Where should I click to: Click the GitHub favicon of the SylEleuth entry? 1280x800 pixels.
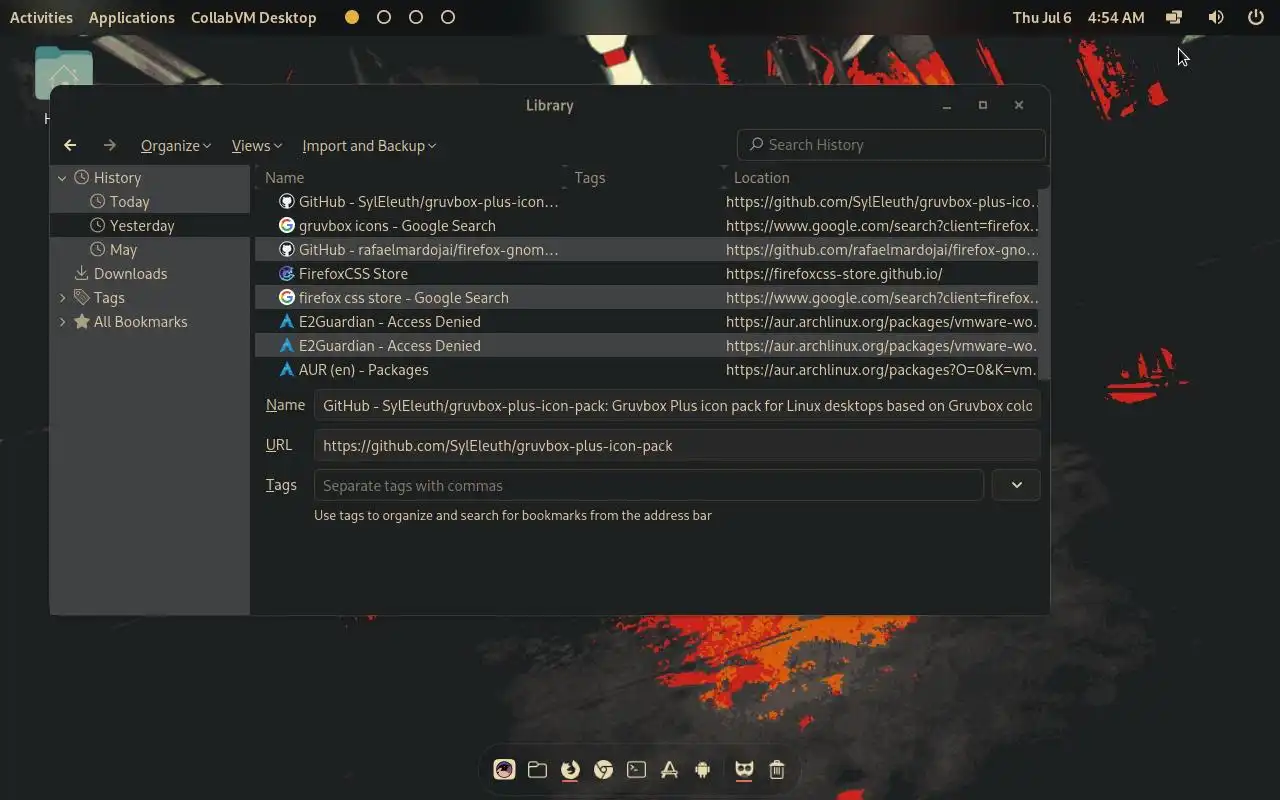(286, 201)
